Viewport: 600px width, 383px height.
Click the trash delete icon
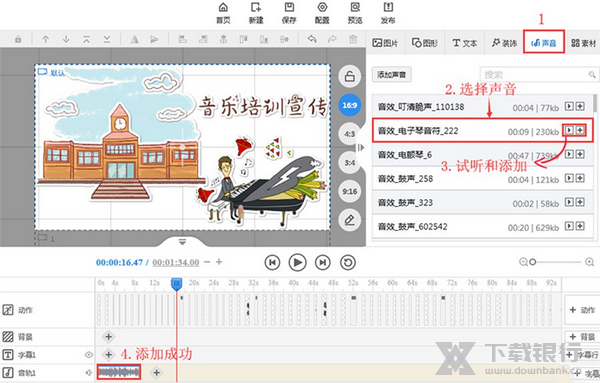[353, 39]
